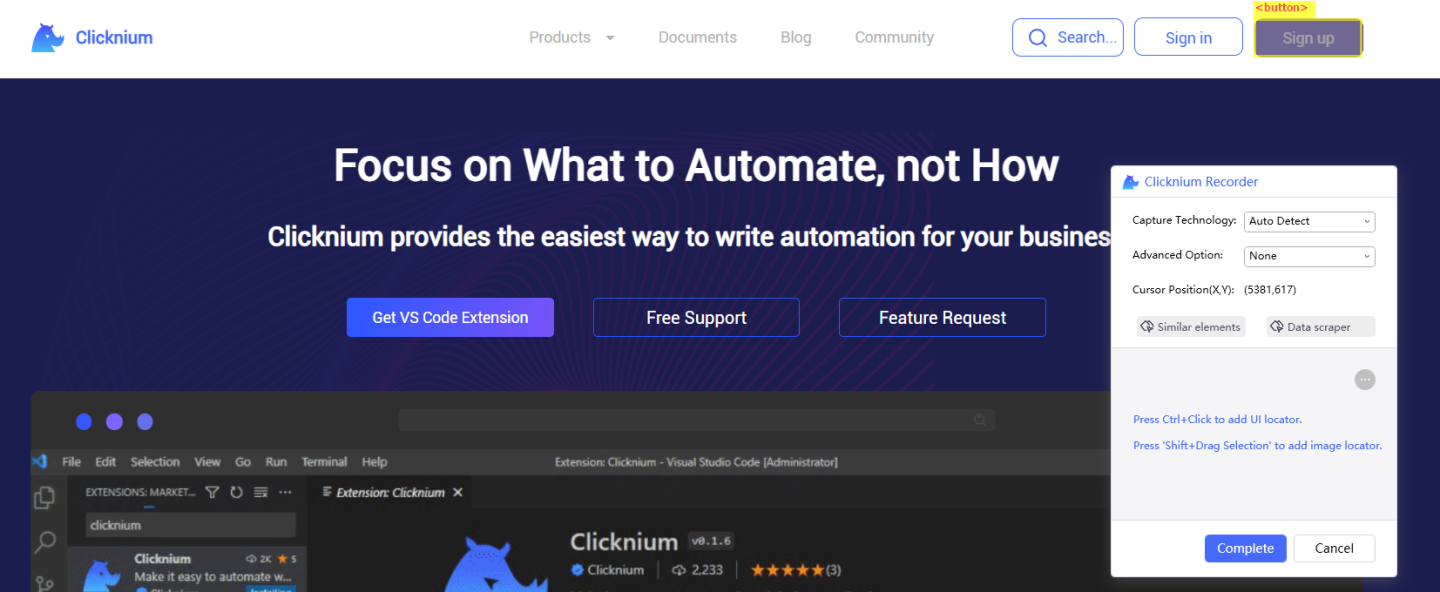This screenshot has height=592, width=1440.
Task: Go to Blog in top navigation
Action: pos(796,37)
